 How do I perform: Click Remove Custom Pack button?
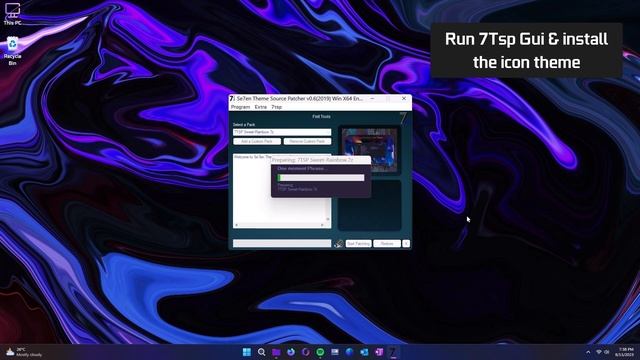307,141
